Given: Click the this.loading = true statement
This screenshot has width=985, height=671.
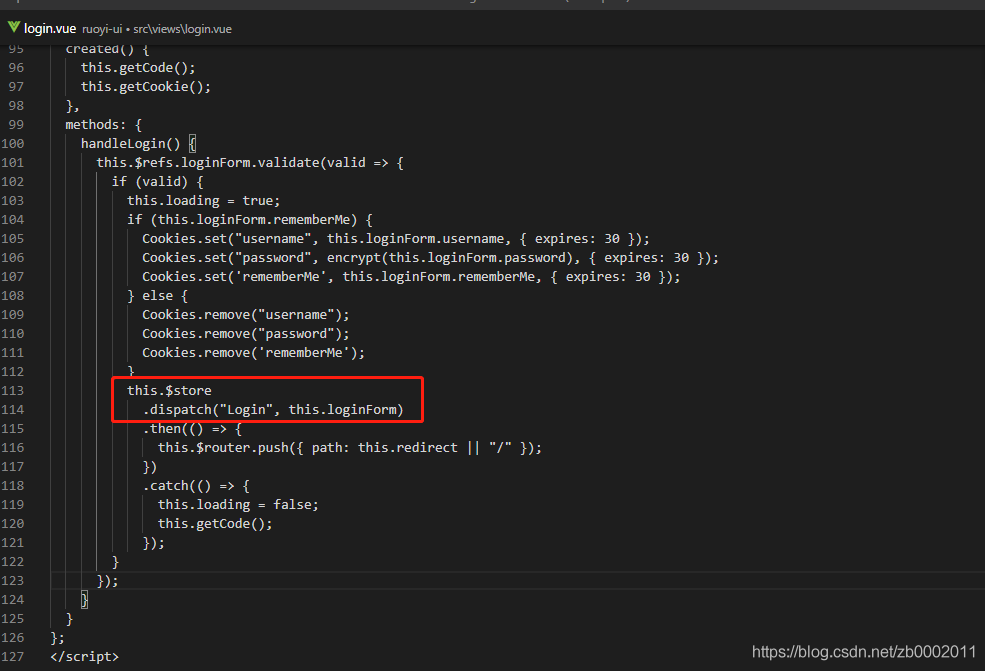Looking at the screenshot, I should coord(203,200).
